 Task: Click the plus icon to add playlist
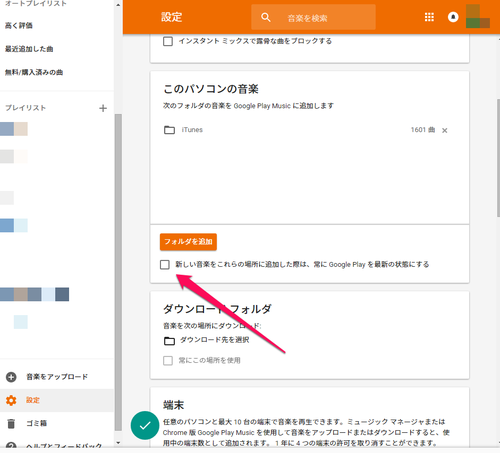pos(103,108)
